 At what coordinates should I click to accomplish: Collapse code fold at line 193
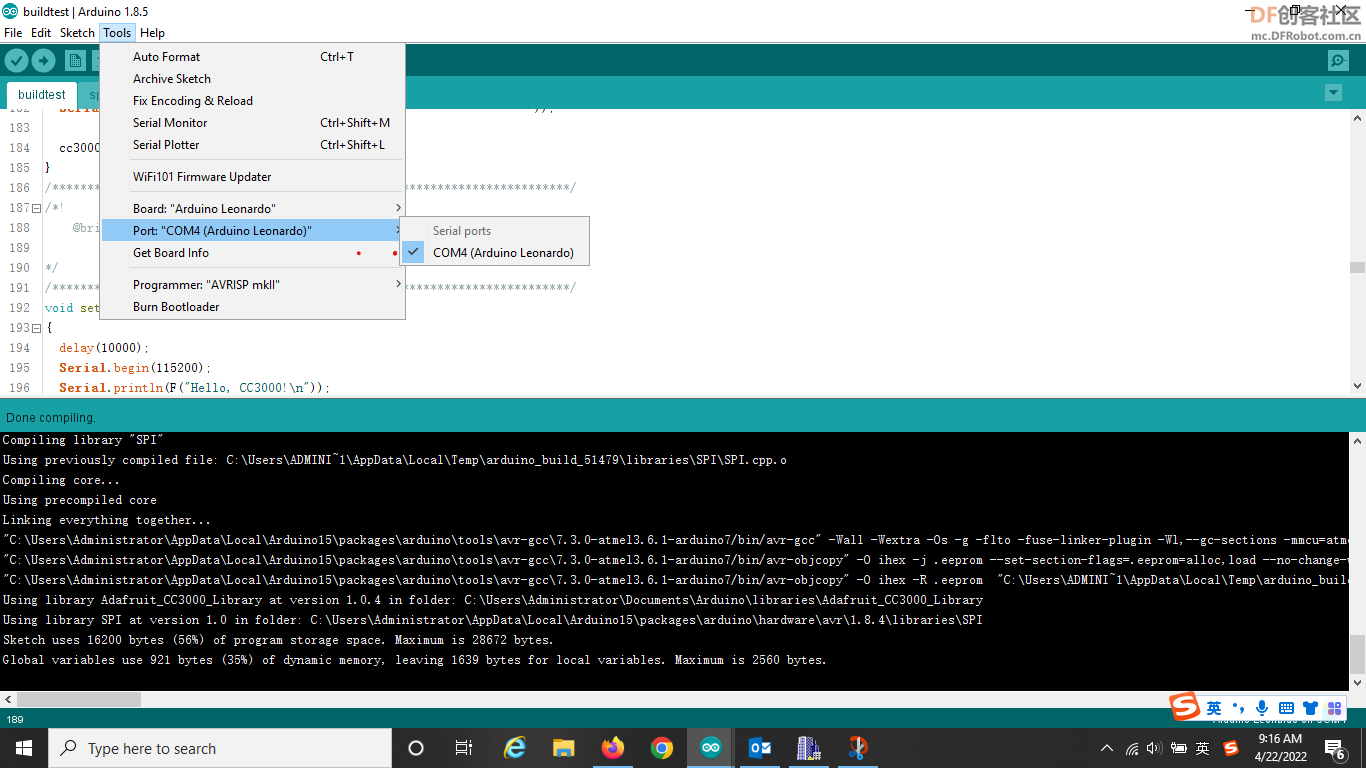36,328
